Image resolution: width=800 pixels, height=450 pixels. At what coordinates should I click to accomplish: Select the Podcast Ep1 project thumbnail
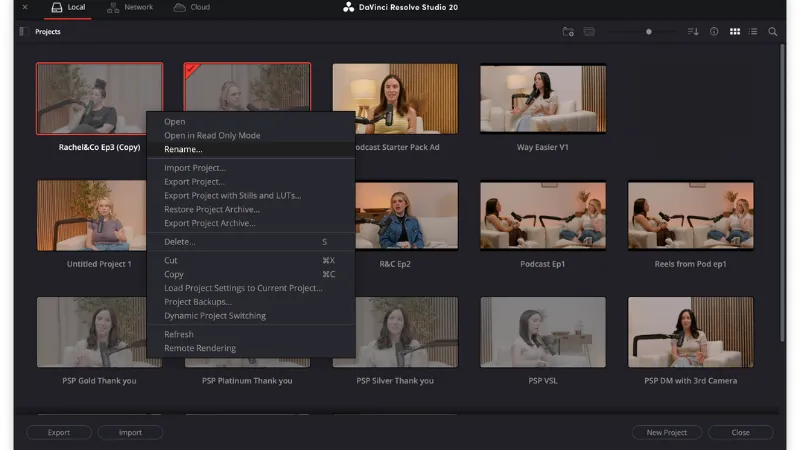point(543,215)
